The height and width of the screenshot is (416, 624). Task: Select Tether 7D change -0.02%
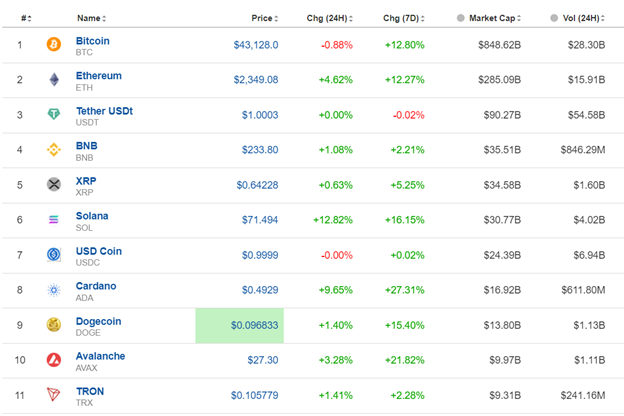pyautogui.click(x=408, y=115)
